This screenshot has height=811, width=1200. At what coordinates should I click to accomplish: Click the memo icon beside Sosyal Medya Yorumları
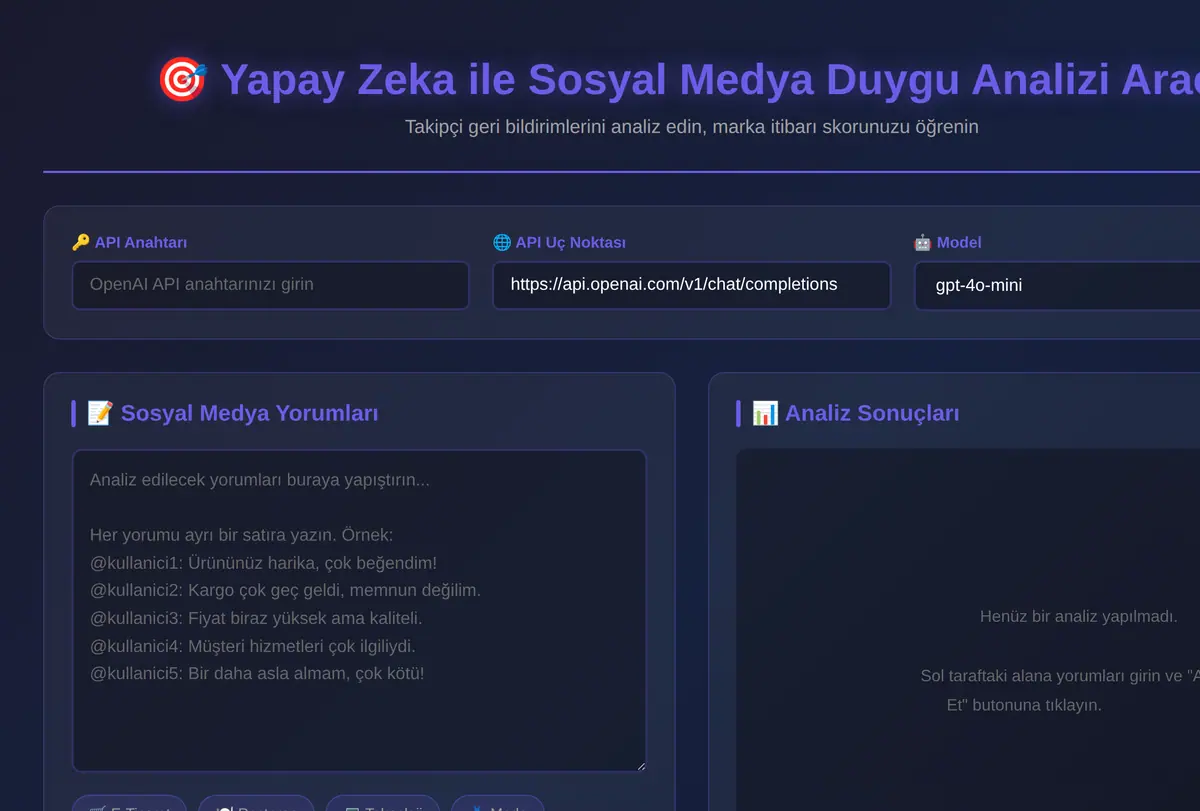100,413
